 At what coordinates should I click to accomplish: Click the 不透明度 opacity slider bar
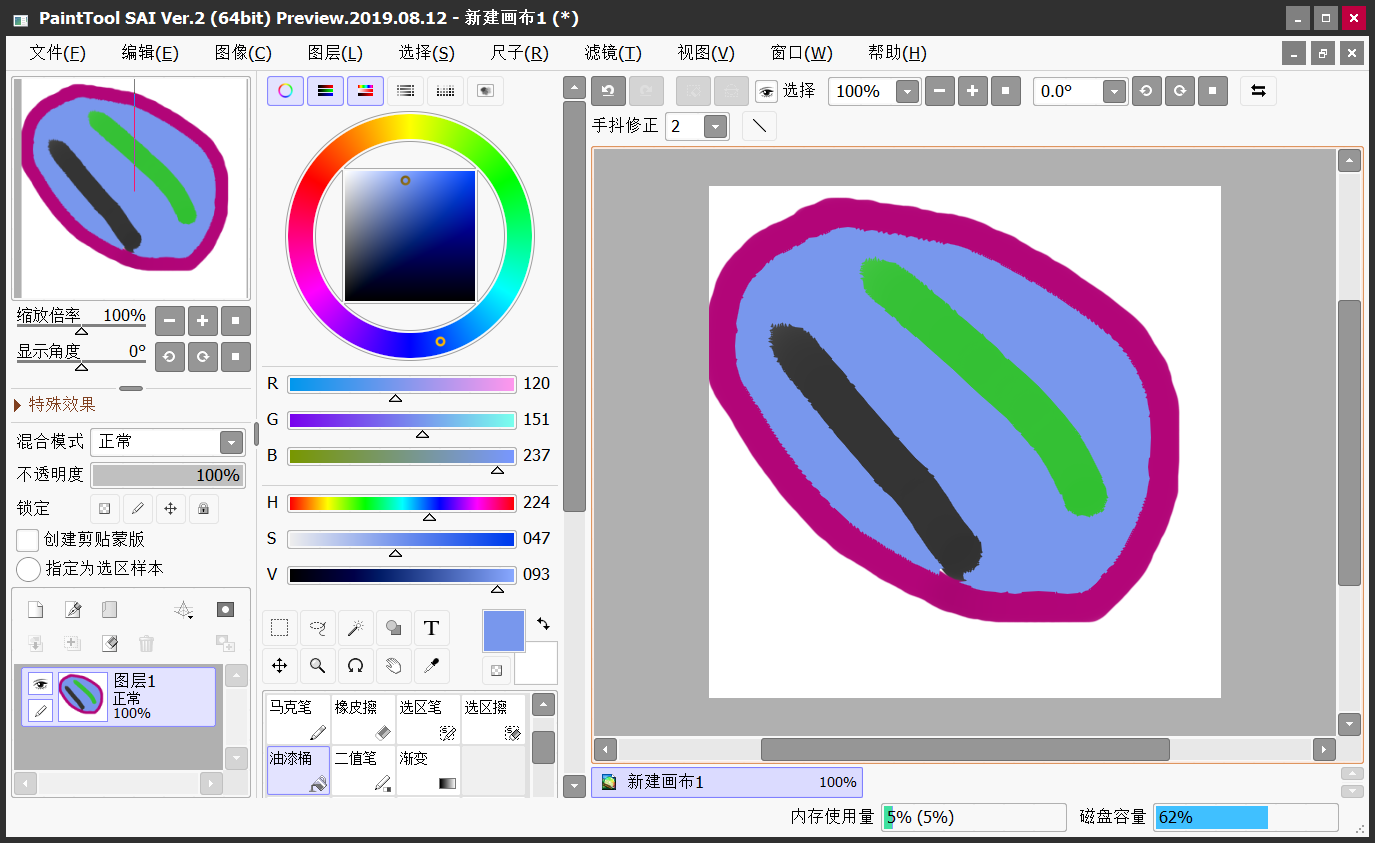pyautogui.click(x=168, y=475)
